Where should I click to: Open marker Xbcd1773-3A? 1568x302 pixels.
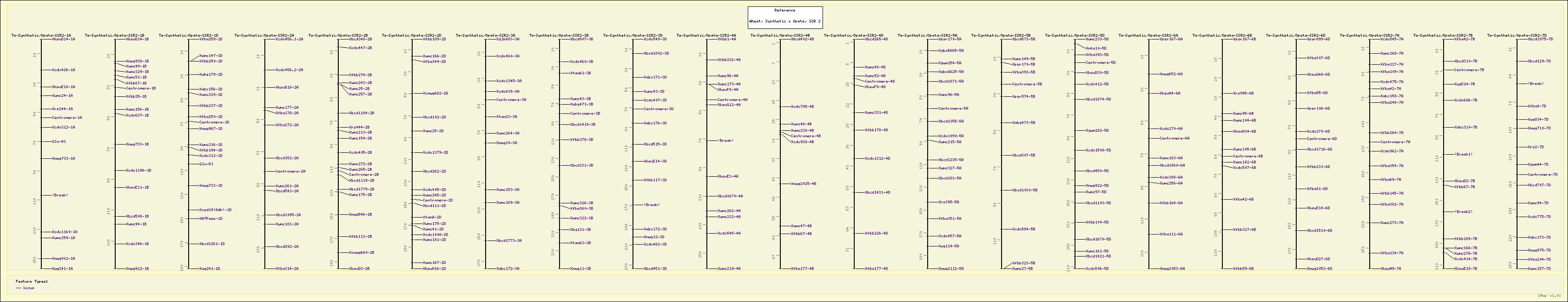pos(508,240)
